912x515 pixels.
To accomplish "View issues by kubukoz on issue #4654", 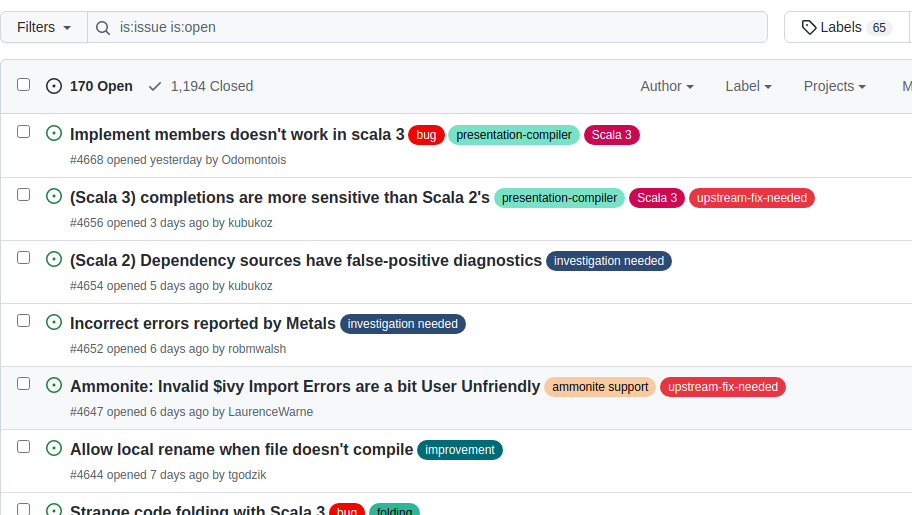I will (250, 286).
